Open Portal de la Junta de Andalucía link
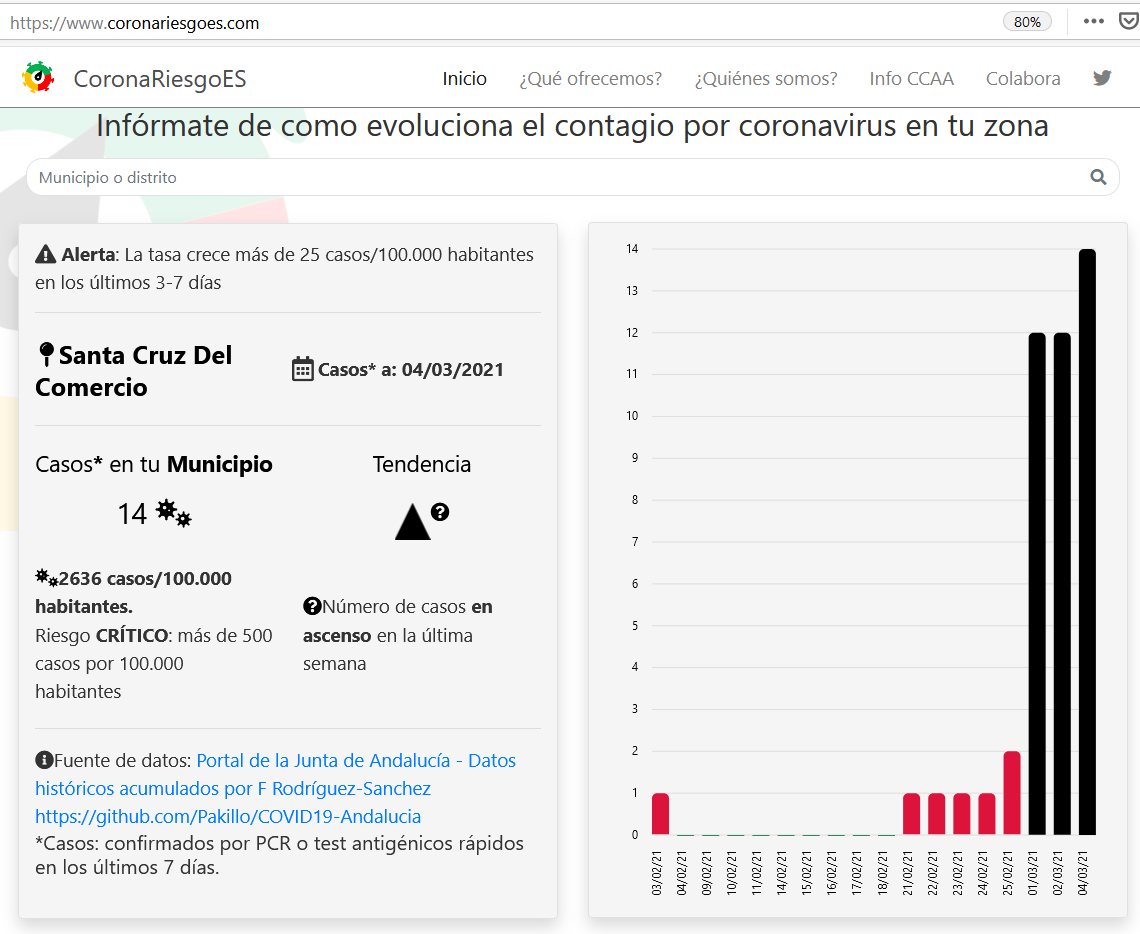The height and width of the screenshot is (934, 1140). click(x=356, y=760)
